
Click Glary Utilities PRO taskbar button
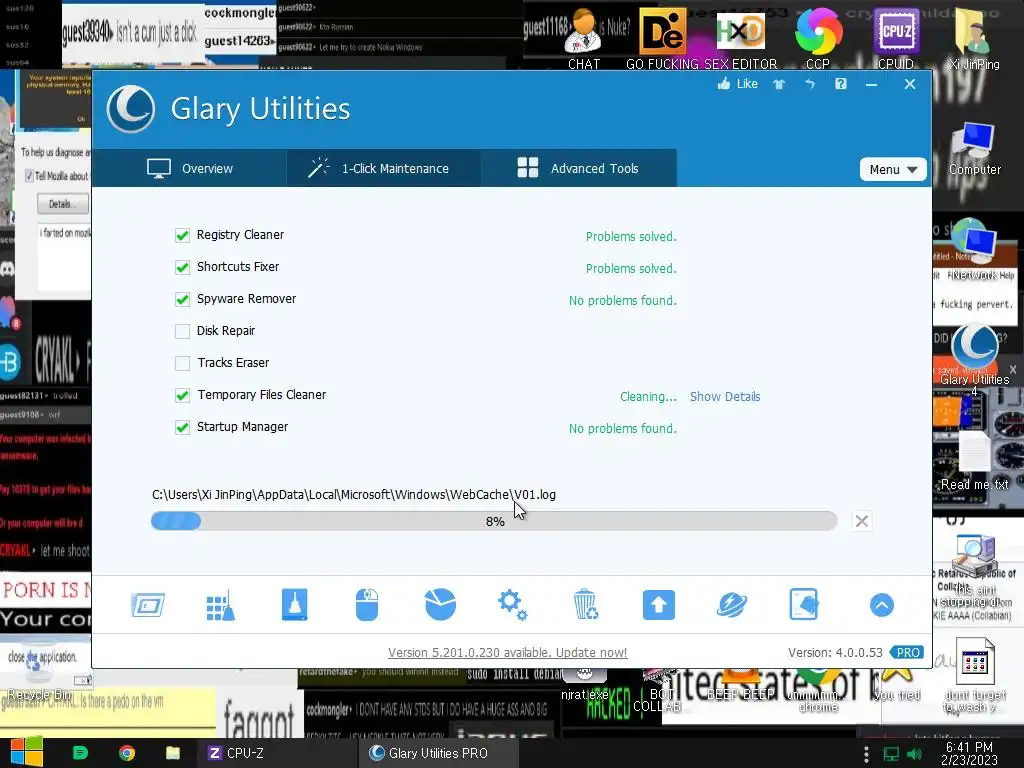[x=438, y=753]
